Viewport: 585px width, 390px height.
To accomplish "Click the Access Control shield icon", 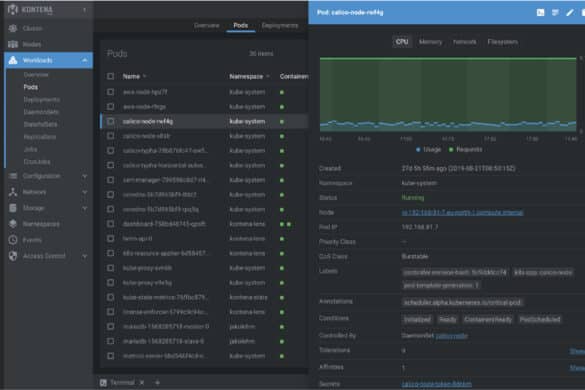I will pyautogui.click(x=13, y=256).
